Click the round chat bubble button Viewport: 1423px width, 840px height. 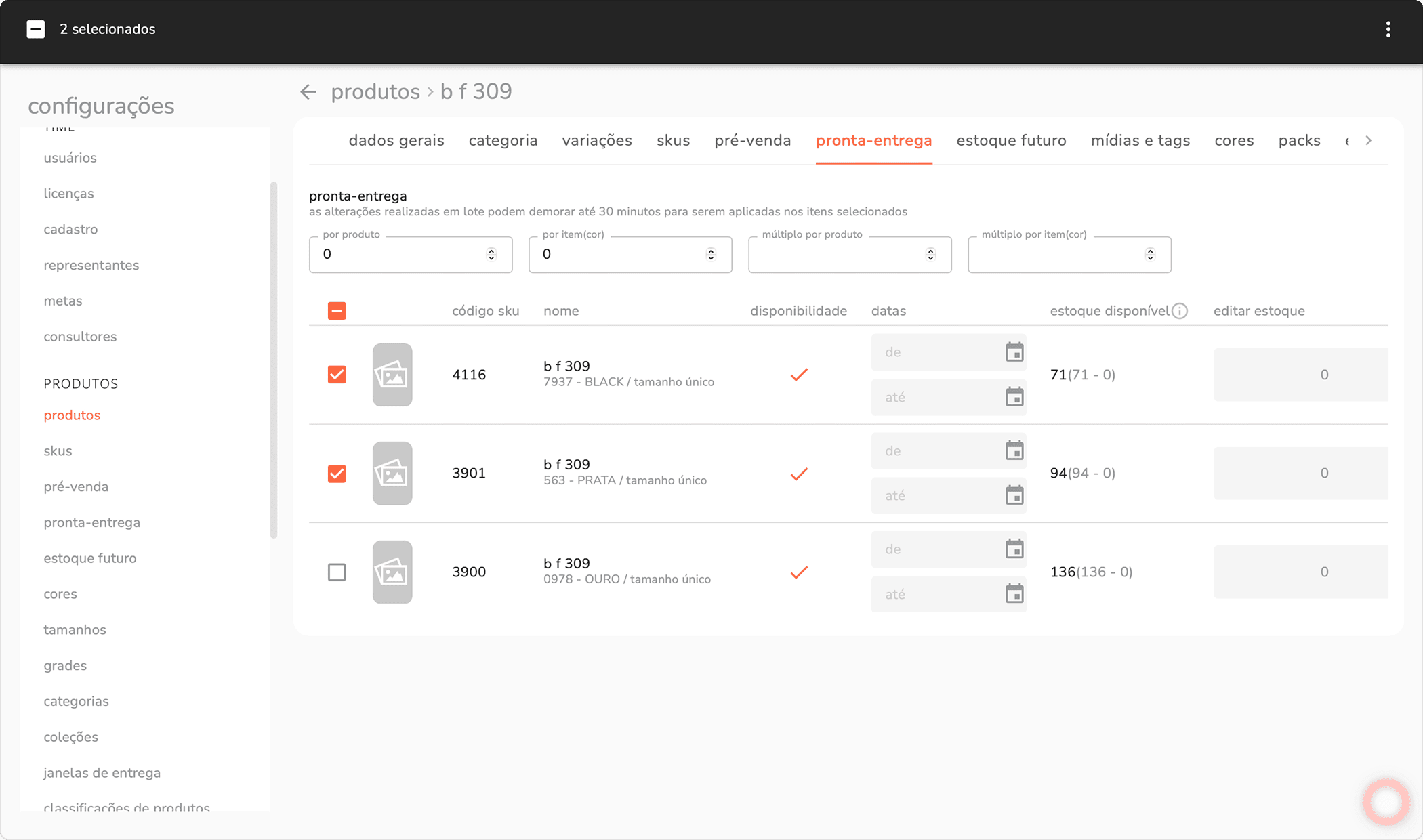[1386, 802]
